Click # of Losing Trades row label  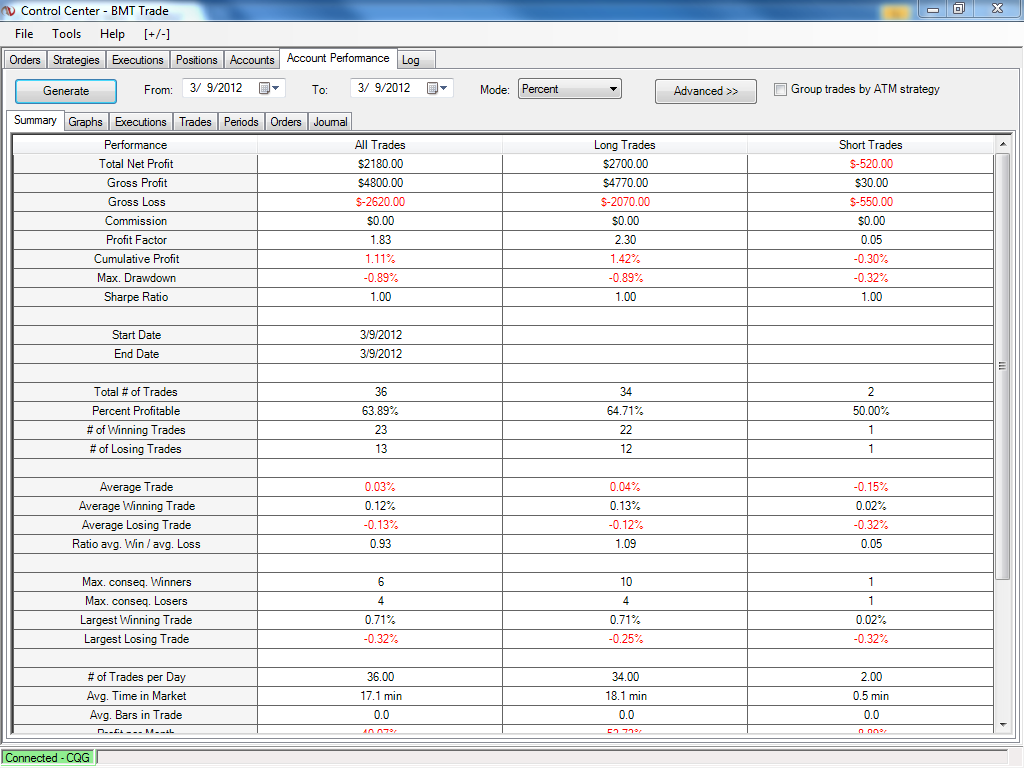tap(136, 449)
